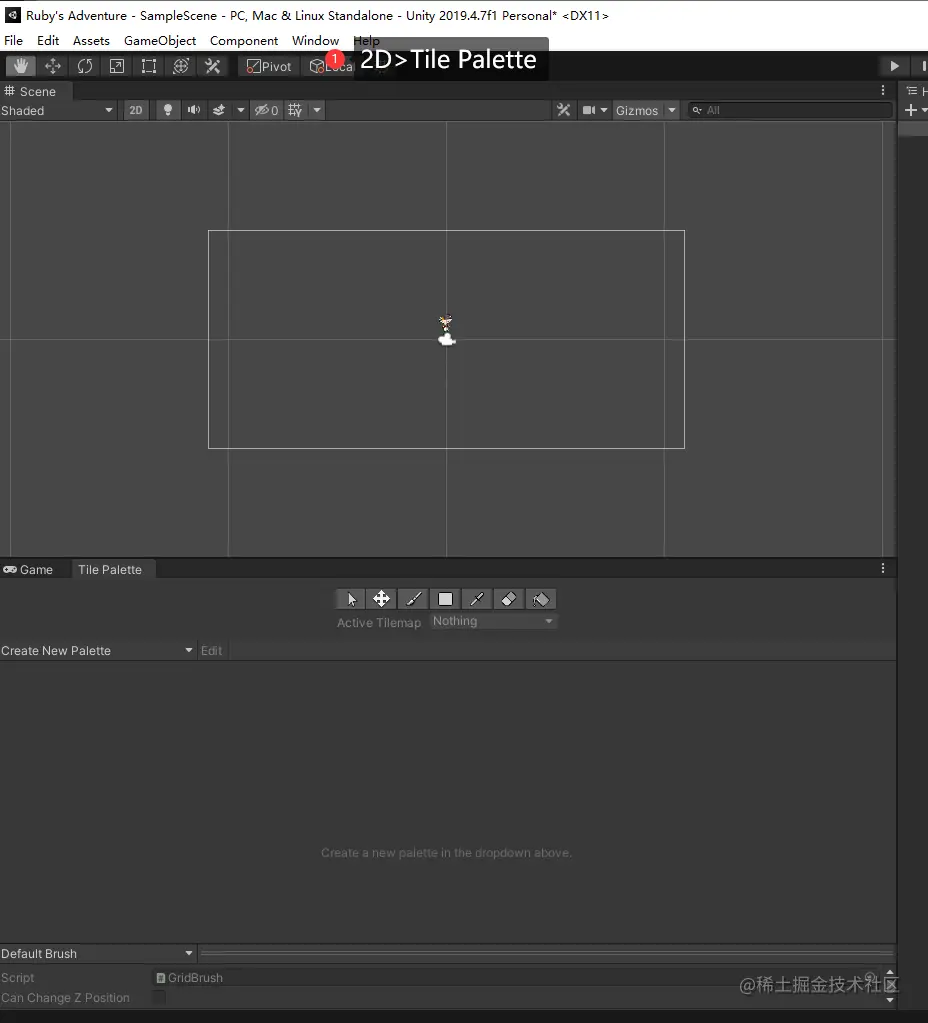
Task: Select the Rect transform tool
Action: point(149,66)
